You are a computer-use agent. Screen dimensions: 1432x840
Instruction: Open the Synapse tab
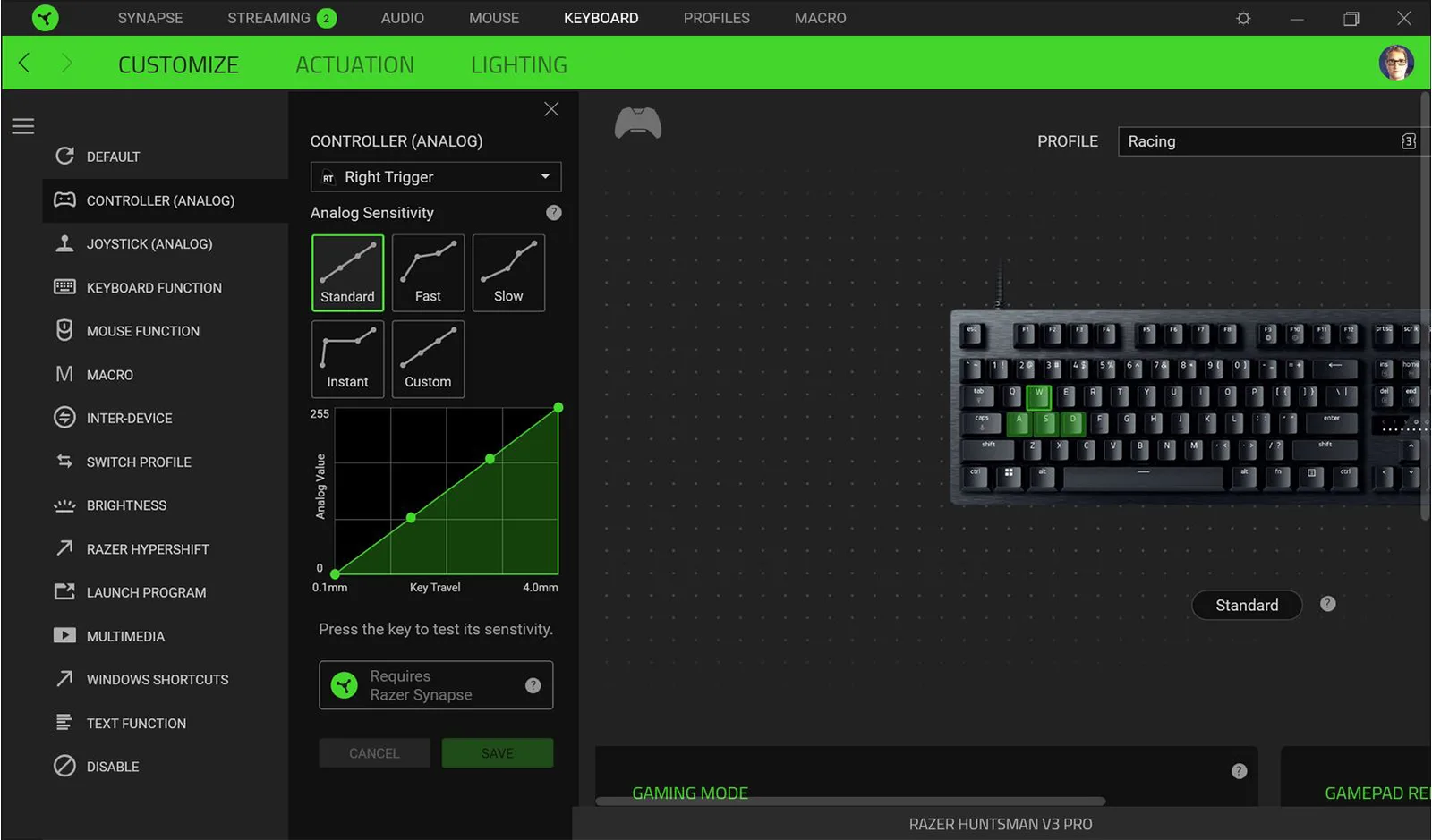point(150,18)
